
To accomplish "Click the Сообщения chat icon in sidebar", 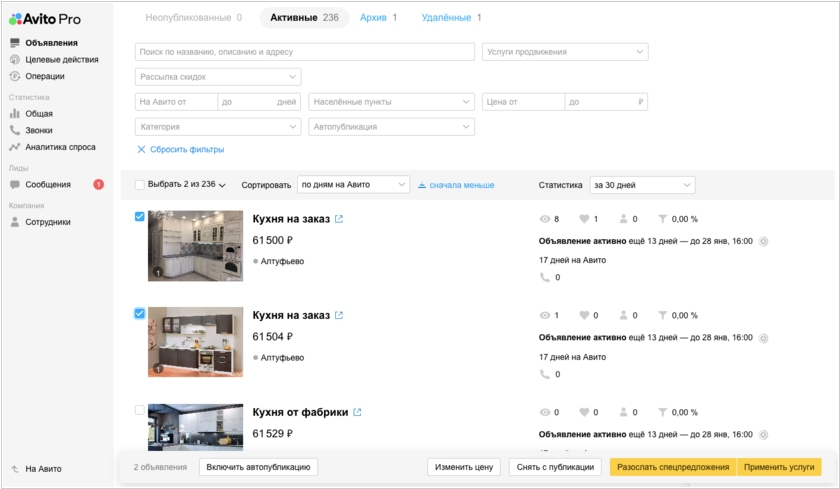I will click(x=15, y=185).
